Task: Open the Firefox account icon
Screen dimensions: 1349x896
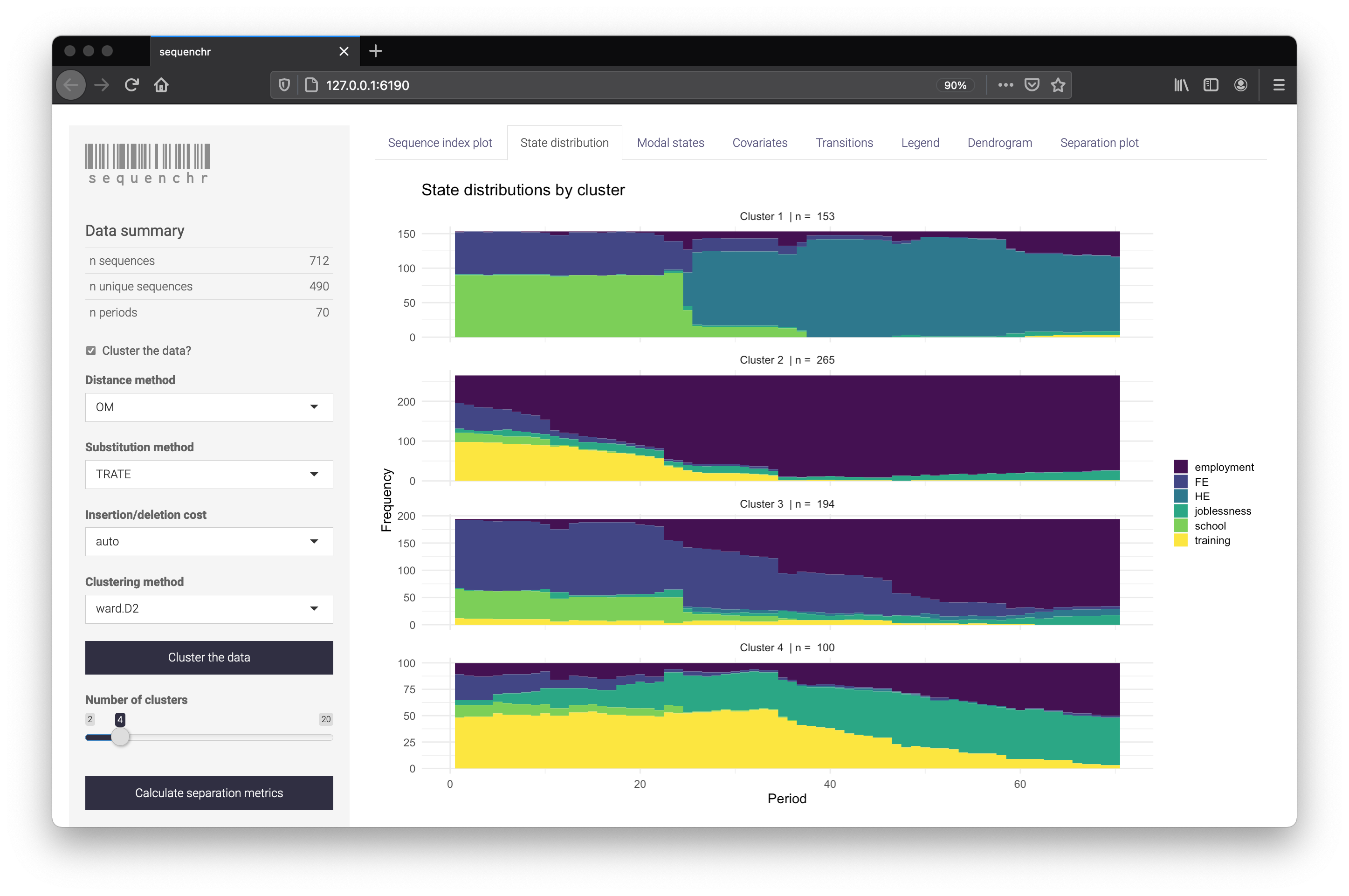Action: [x=1240, y=85]
